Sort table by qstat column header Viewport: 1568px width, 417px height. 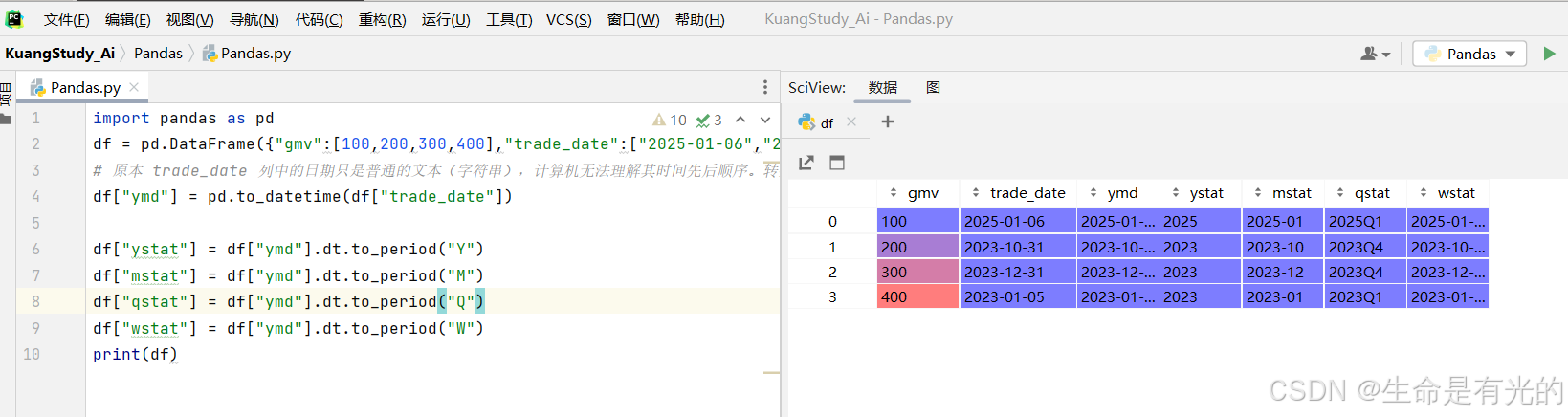tap(1366, 193)
